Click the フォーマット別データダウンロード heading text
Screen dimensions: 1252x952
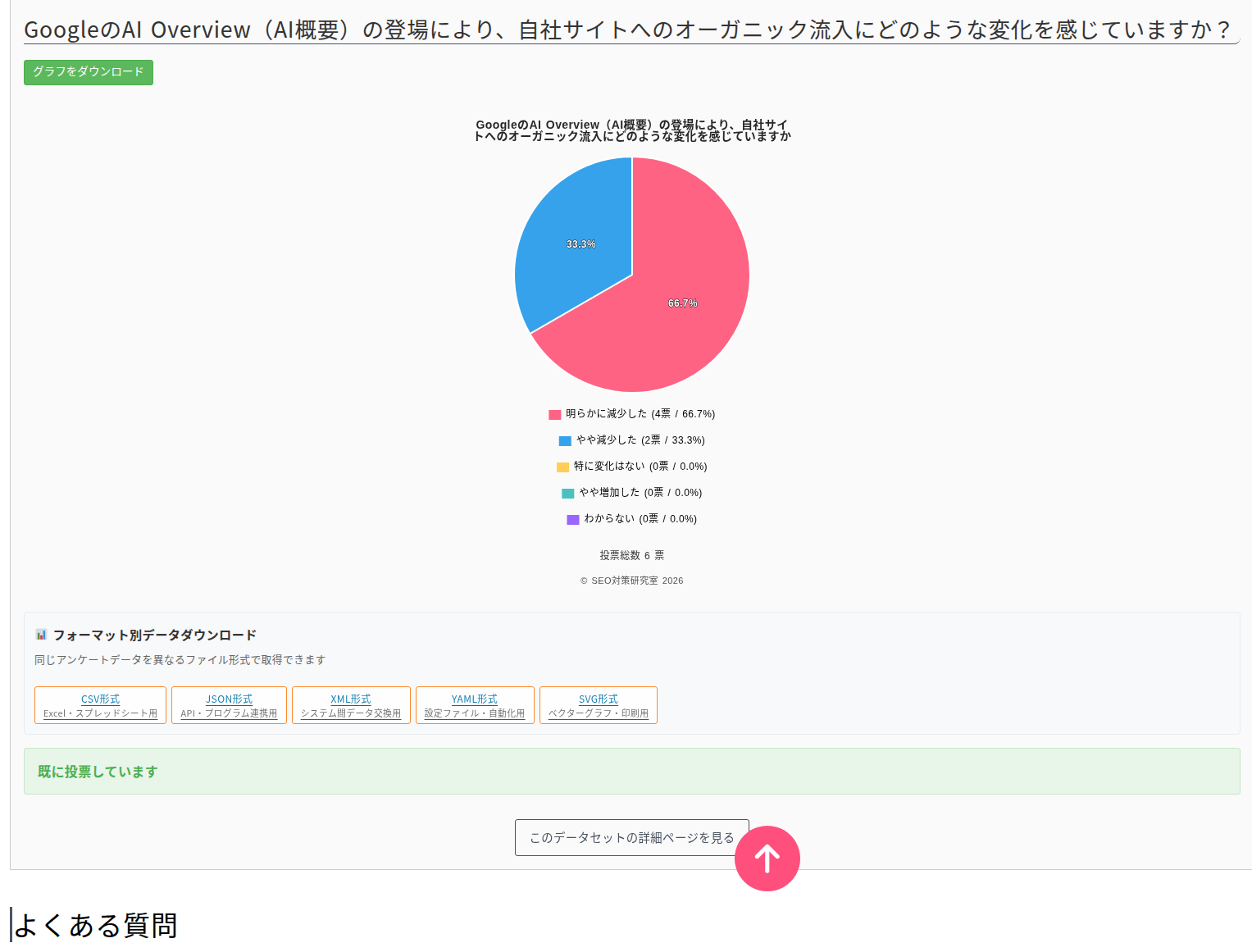click(155, 635)
